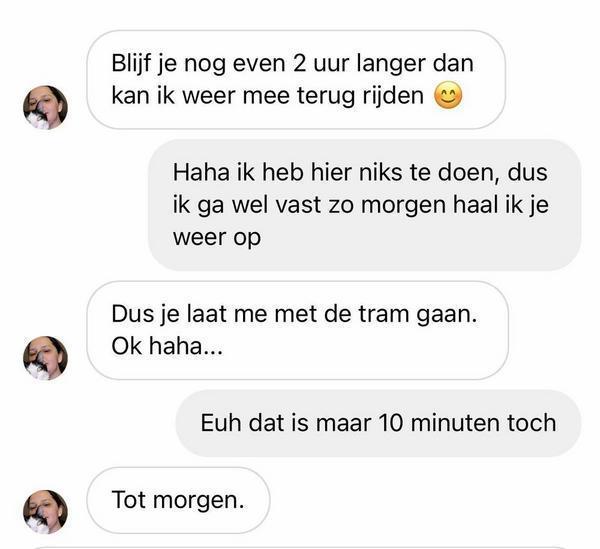Click the smiling emoji in the first message

click(448, 96)
